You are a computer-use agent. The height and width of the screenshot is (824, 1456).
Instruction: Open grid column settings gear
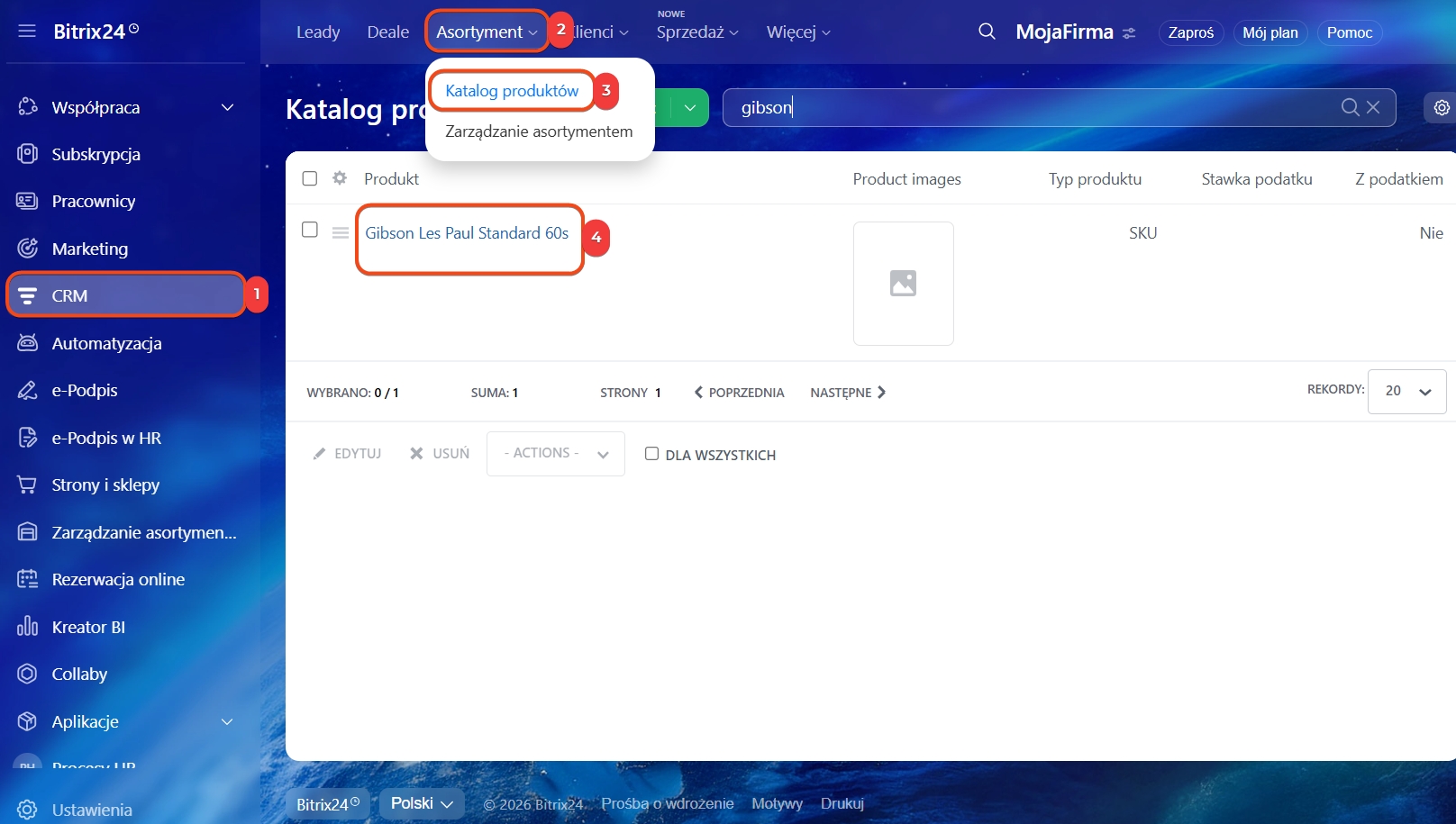pos(340,178)
